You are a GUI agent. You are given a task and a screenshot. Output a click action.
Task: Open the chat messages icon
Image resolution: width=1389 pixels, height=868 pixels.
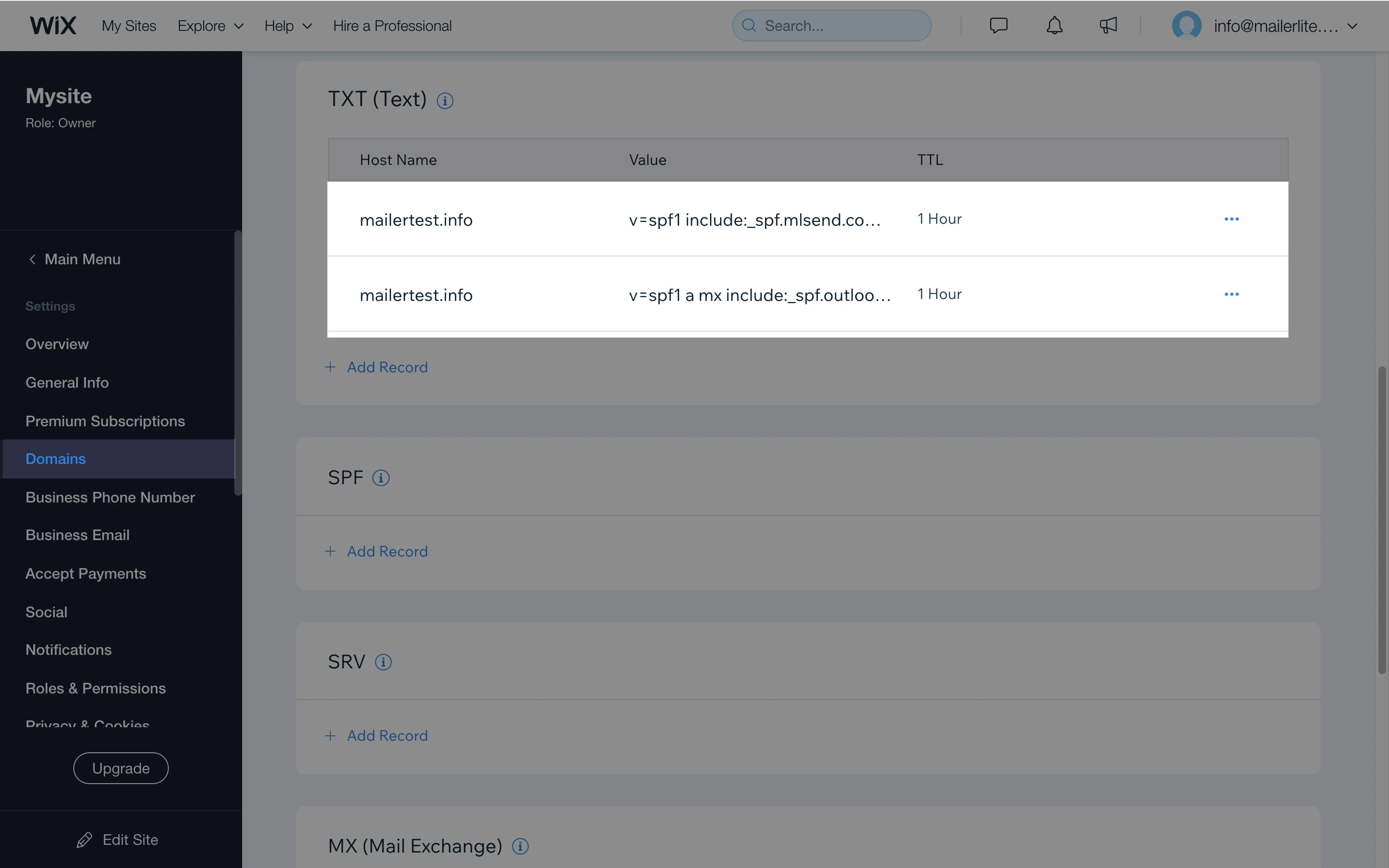coord(998,25)
